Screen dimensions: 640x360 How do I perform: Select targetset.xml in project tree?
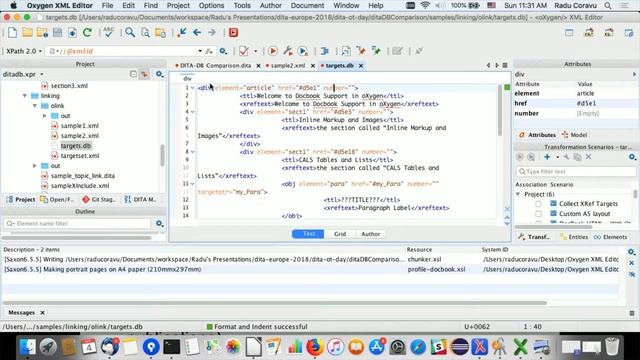coord(80,156)
